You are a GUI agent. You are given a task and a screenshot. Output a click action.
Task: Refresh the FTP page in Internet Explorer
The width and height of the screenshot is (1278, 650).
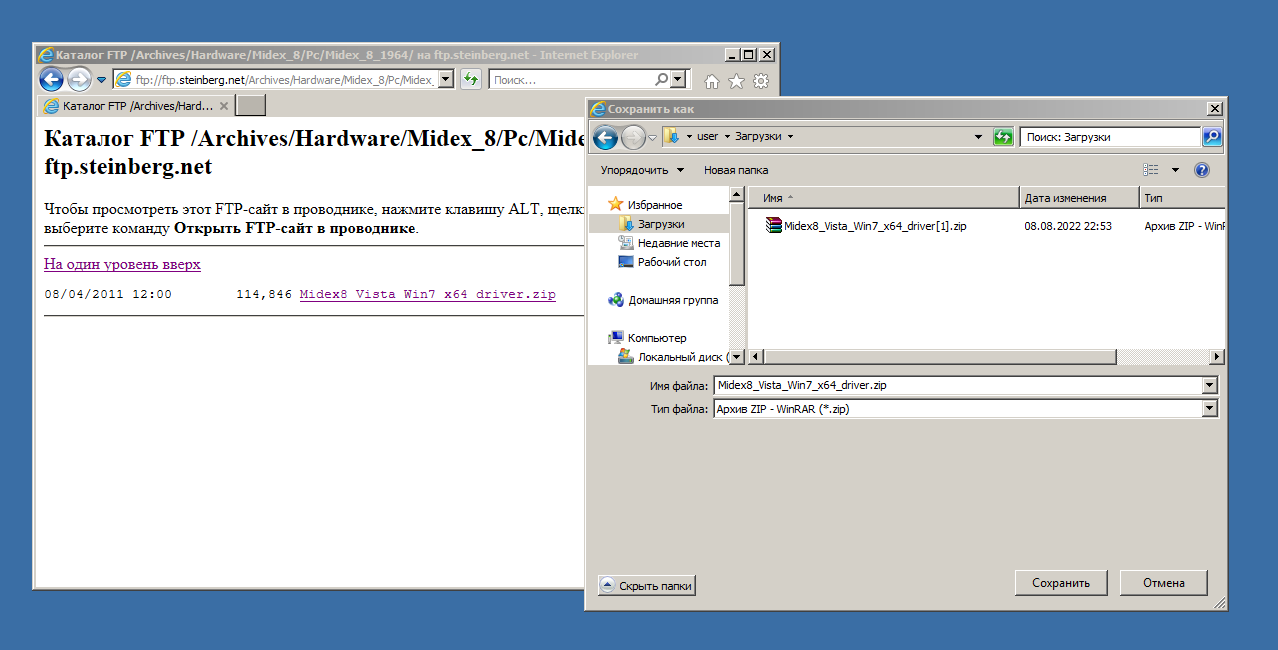tap(470, 80)
